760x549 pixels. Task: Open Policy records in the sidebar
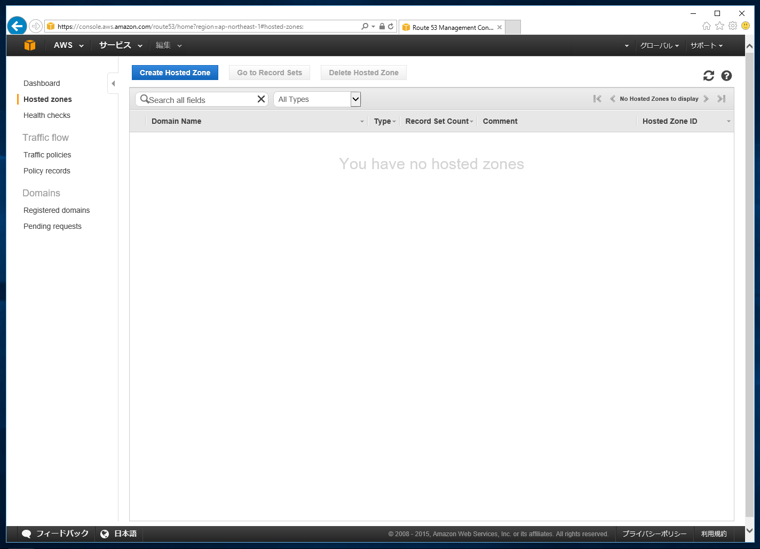click(47, 171)
